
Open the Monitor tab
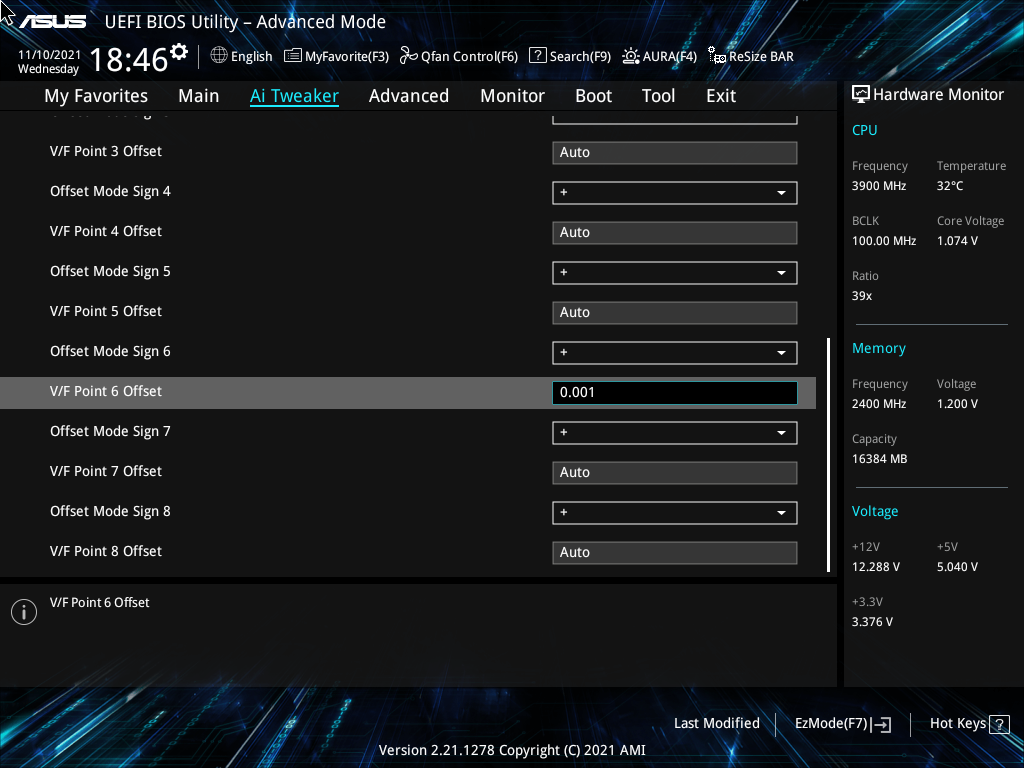point(513,96)
